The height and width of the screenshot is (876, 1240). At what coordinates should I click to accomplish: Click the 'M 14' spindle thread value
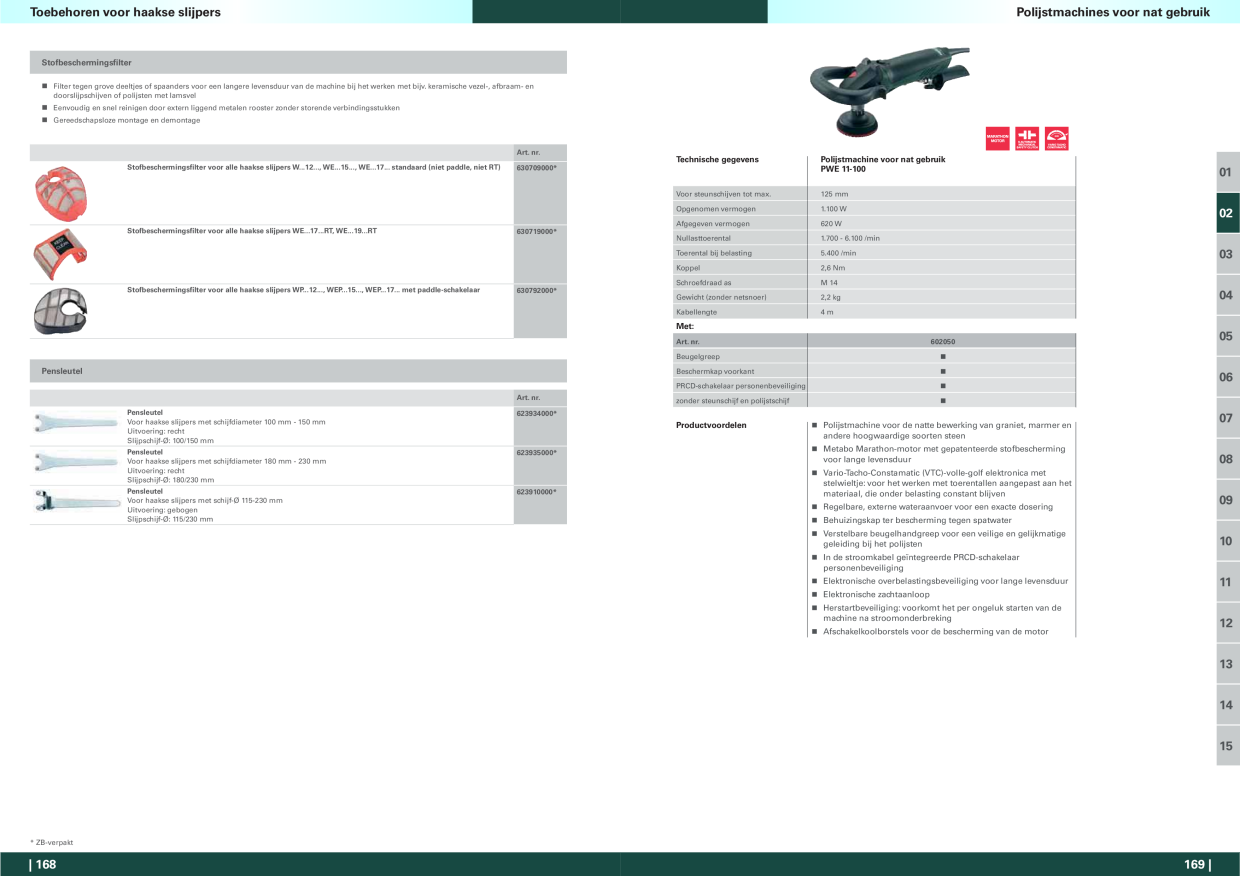point(829,283)
